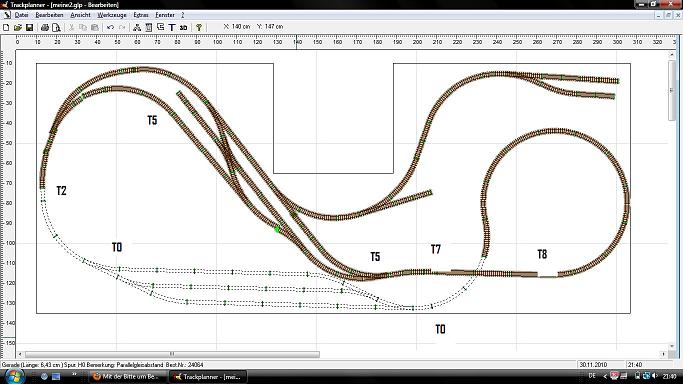Save the plan using floppy disk icon
Viewport: 683px width, 384px height.
30,27
